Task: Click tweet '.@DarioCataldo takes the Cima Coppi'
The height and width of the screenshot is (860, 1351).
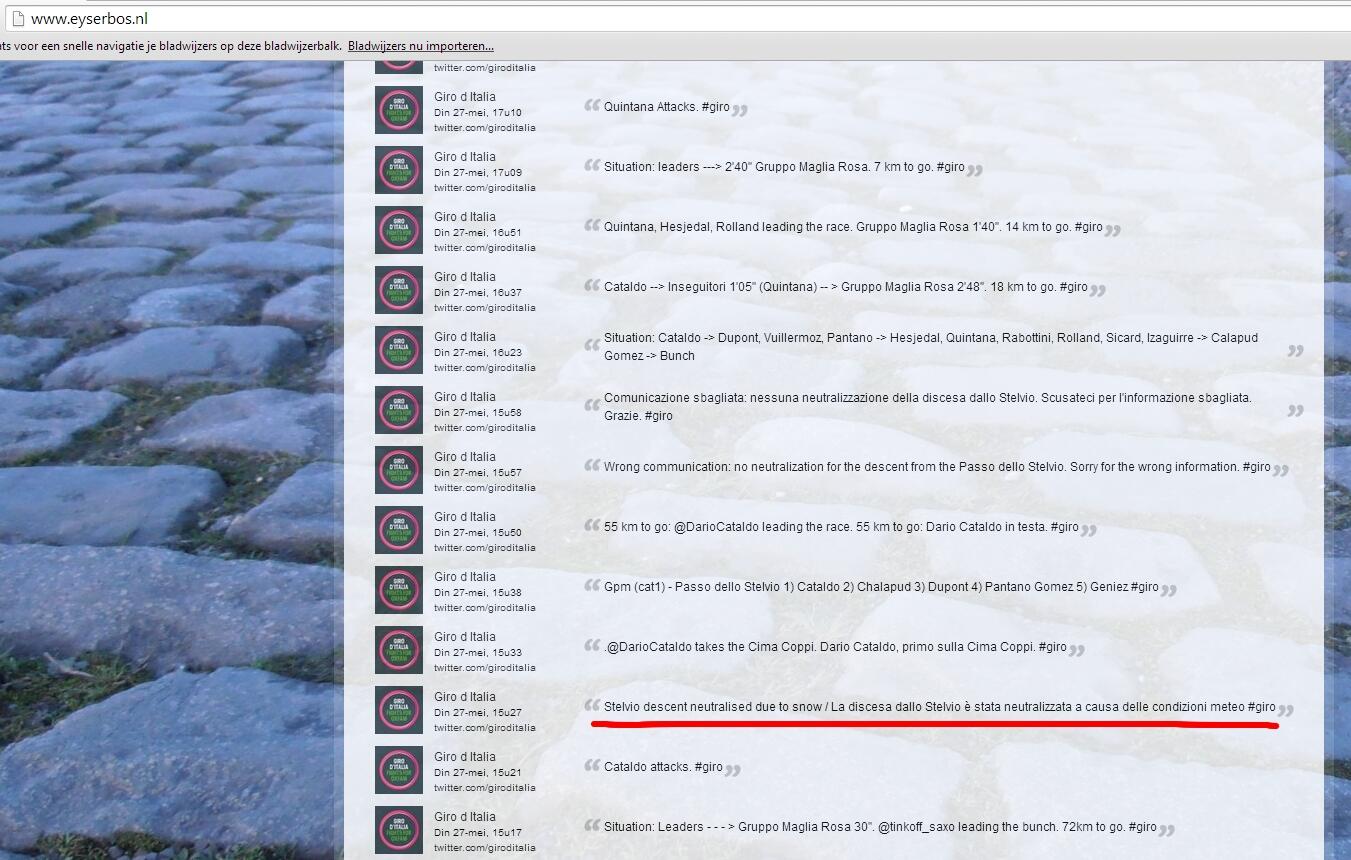Action: click(835, 647)
